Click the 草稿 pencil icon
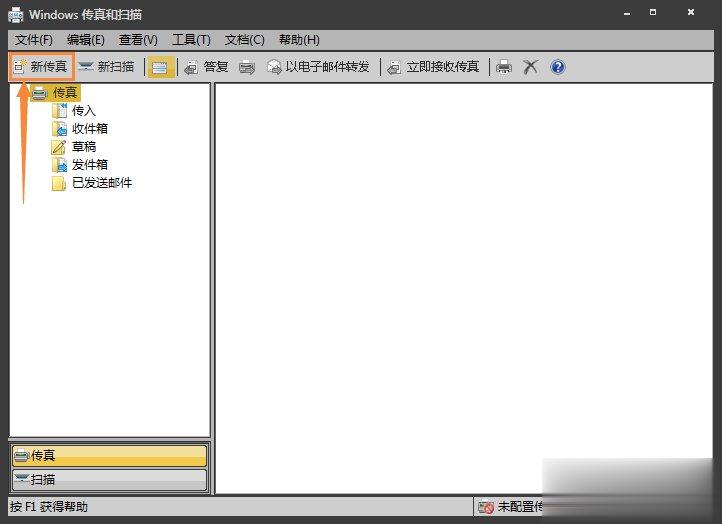 tap(59, 147)
